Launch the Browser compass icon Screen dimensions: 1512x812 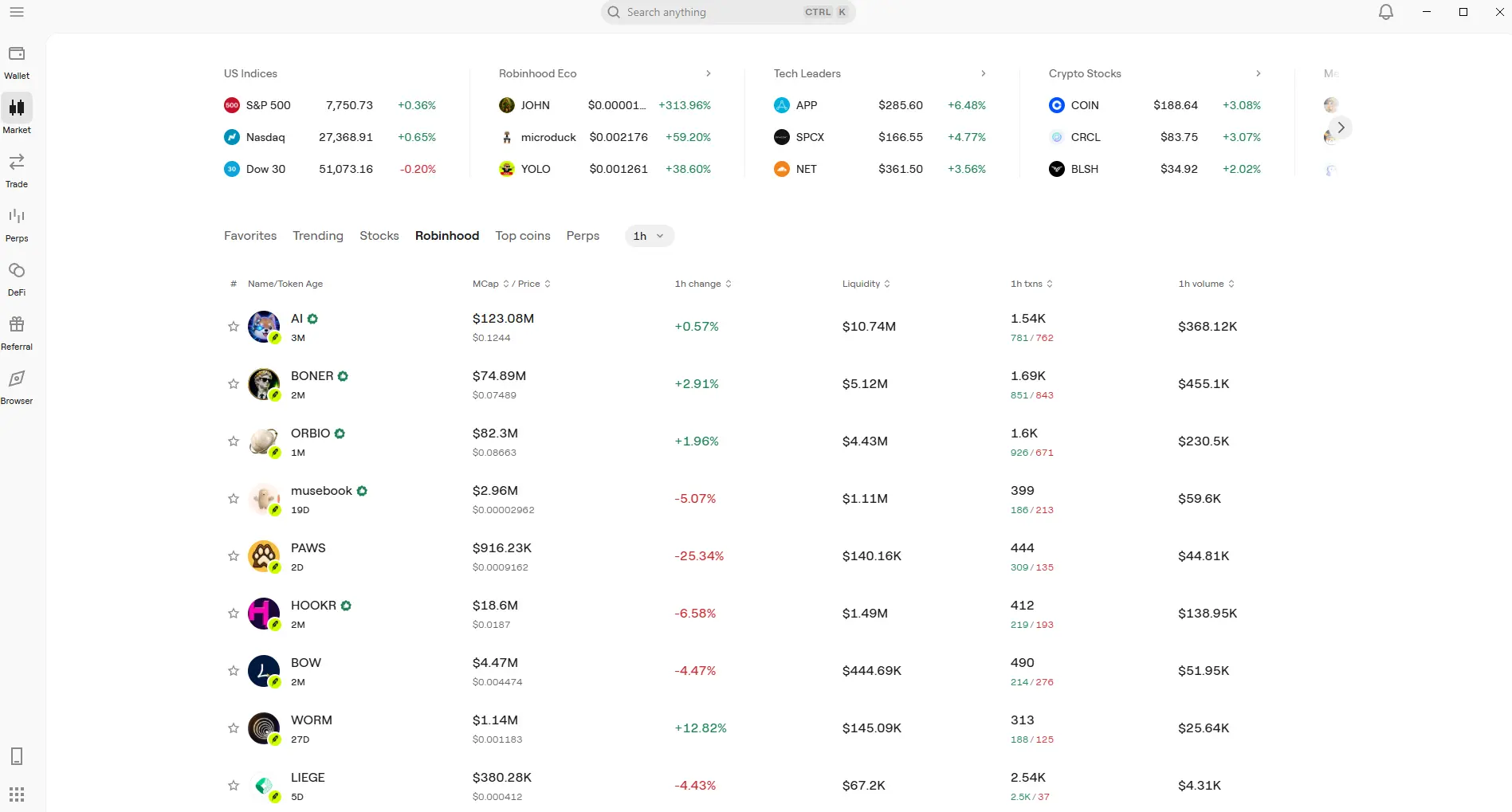[x=17, y=379]
